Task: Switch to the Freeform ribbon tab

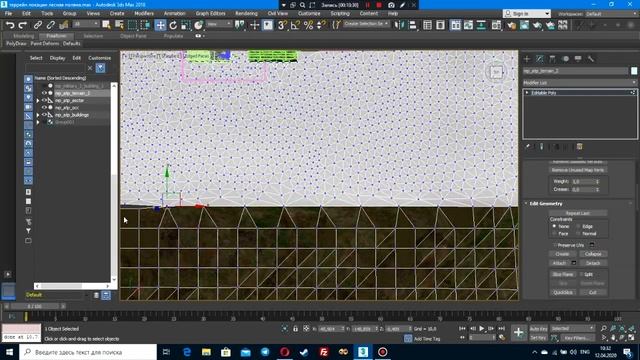Action: 56,36
